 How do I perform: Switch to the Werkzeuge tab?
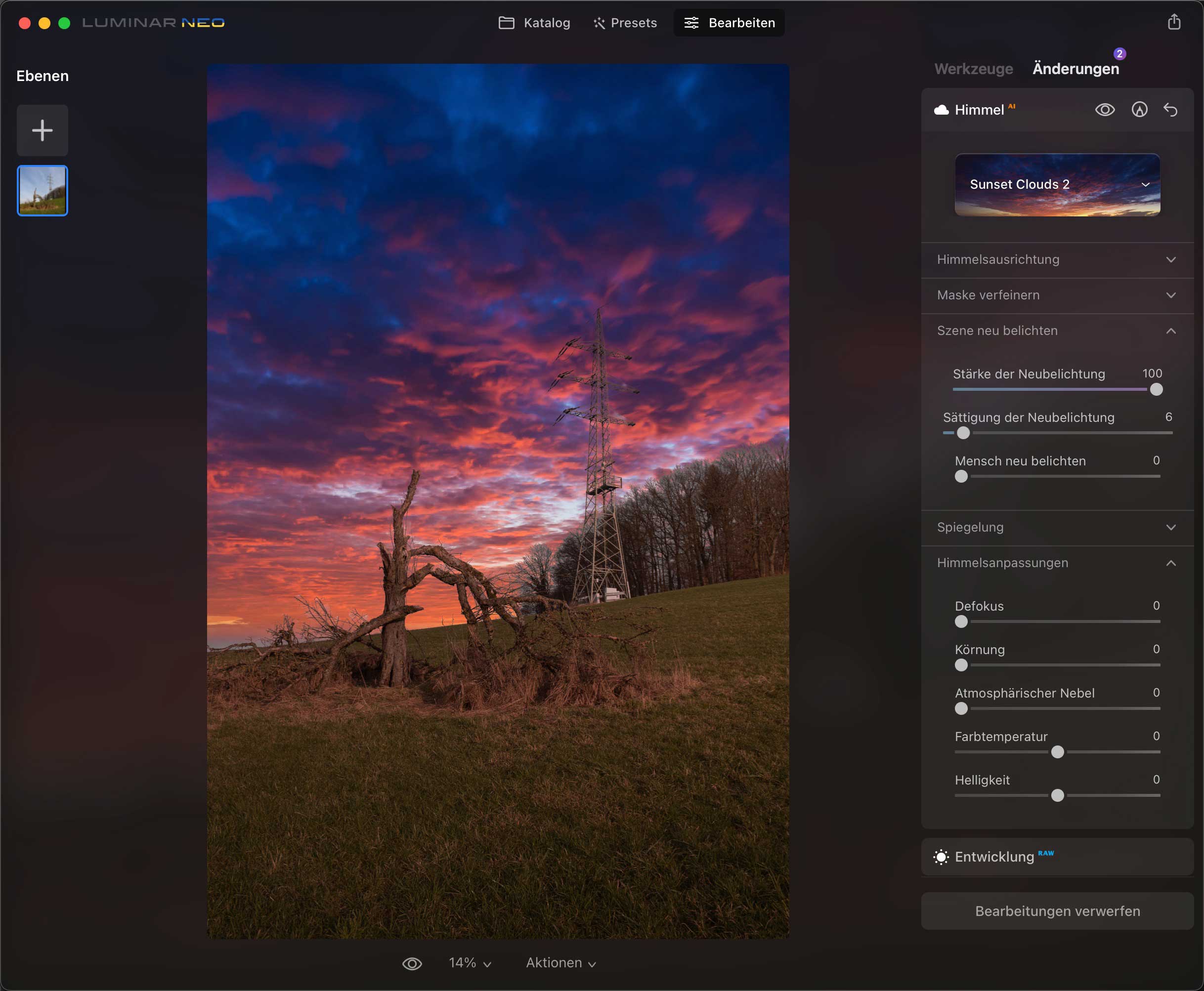click(973, 69)
